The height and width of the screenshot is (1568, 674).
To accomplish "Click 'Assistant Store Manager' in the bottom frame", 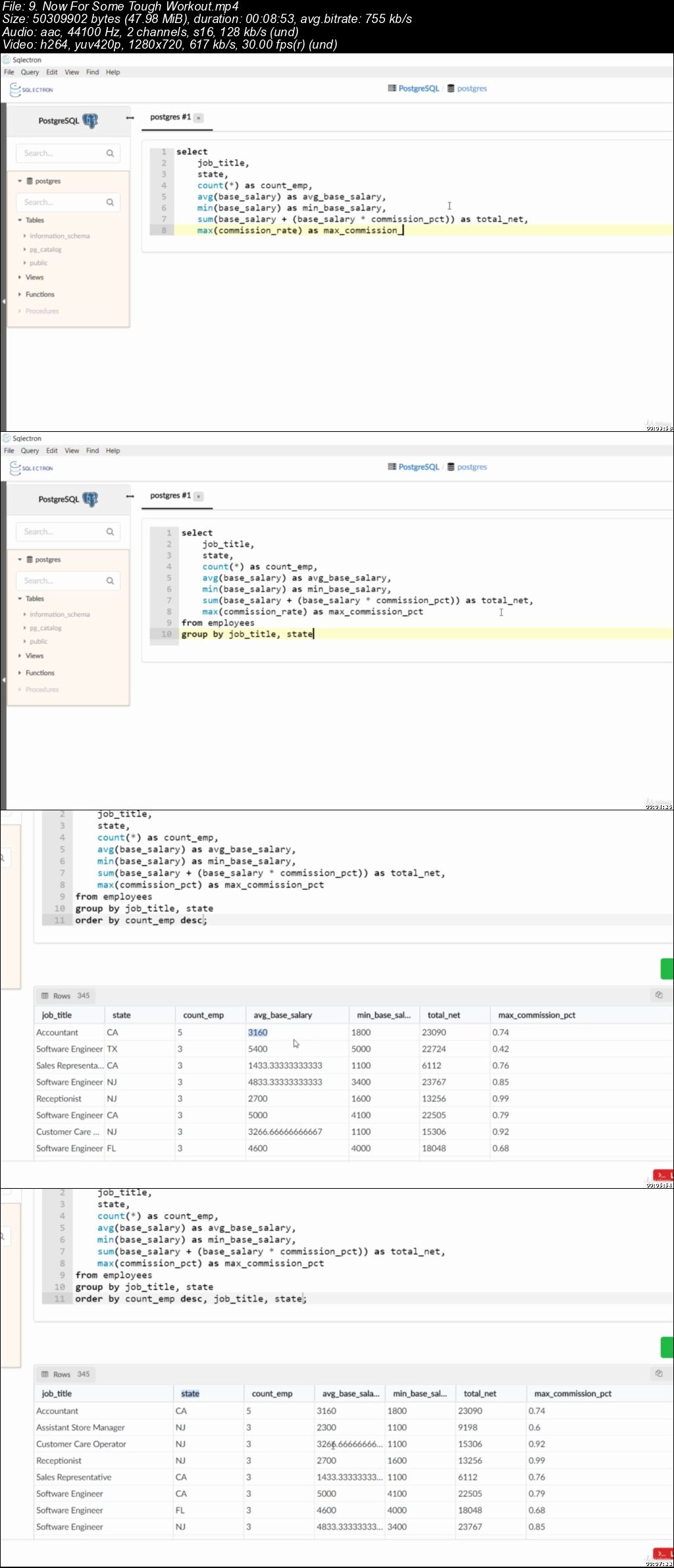I will (80, 1427).
